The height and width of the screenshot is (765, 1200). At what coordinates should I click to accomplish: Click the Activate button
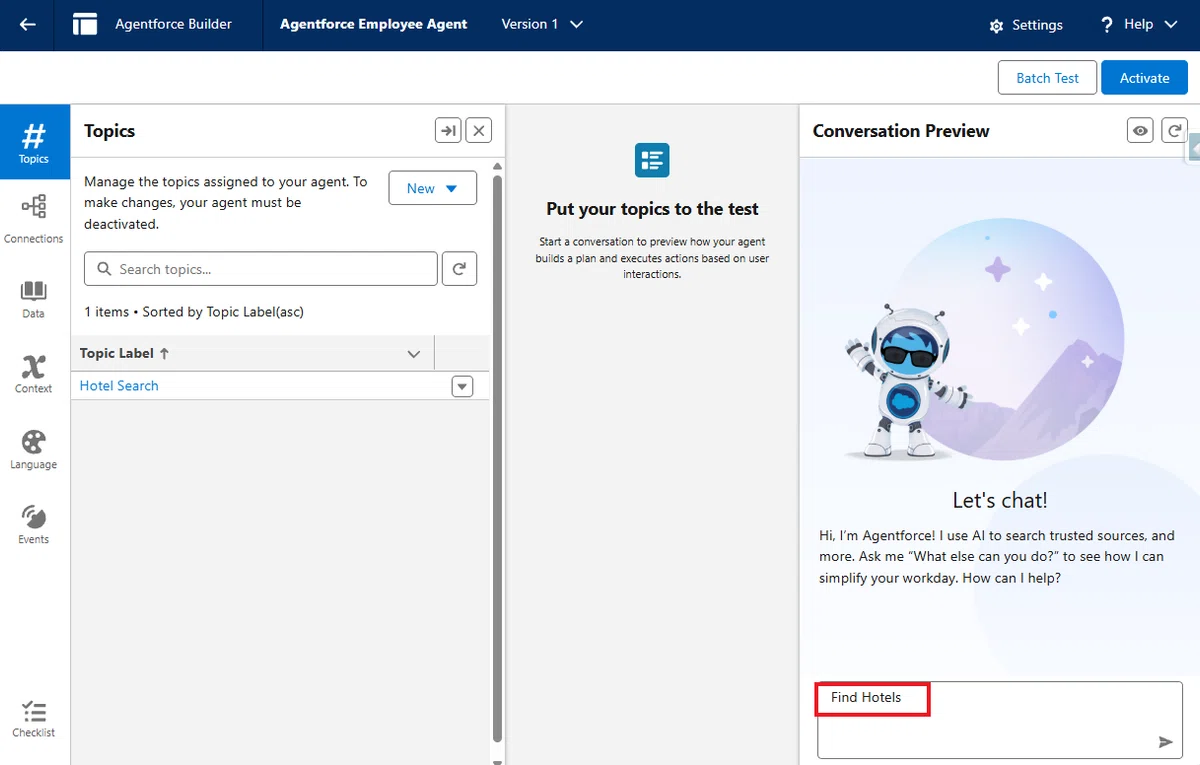click(1144, 78)
